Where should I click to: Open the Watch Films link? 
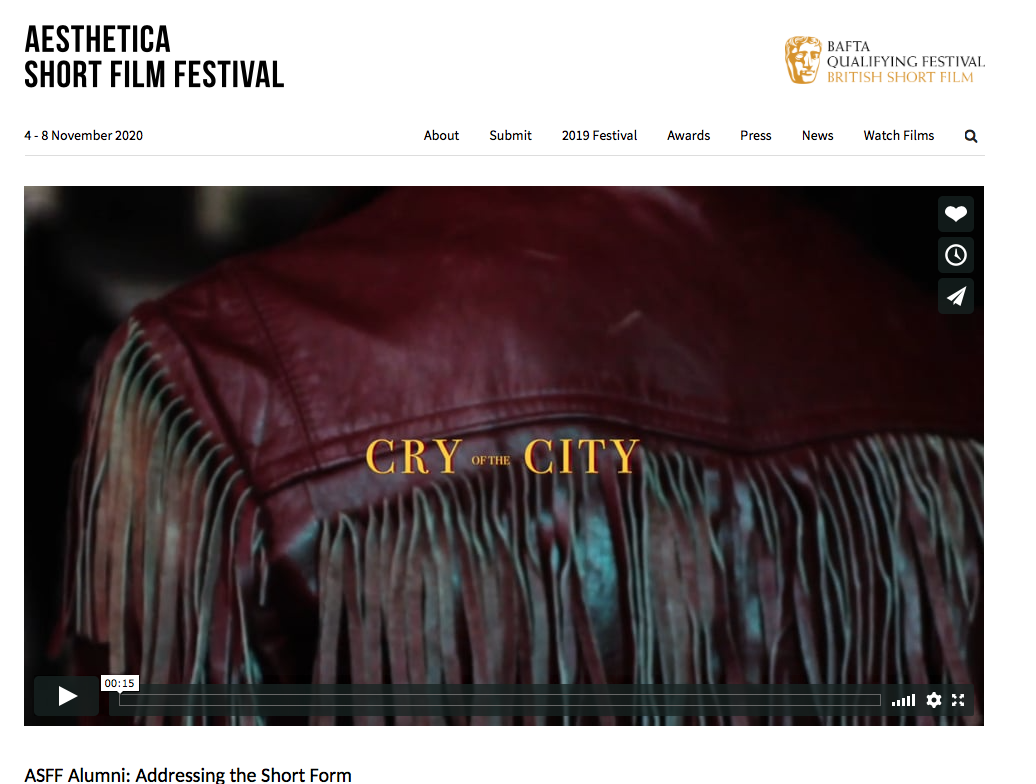pos(899,135)
